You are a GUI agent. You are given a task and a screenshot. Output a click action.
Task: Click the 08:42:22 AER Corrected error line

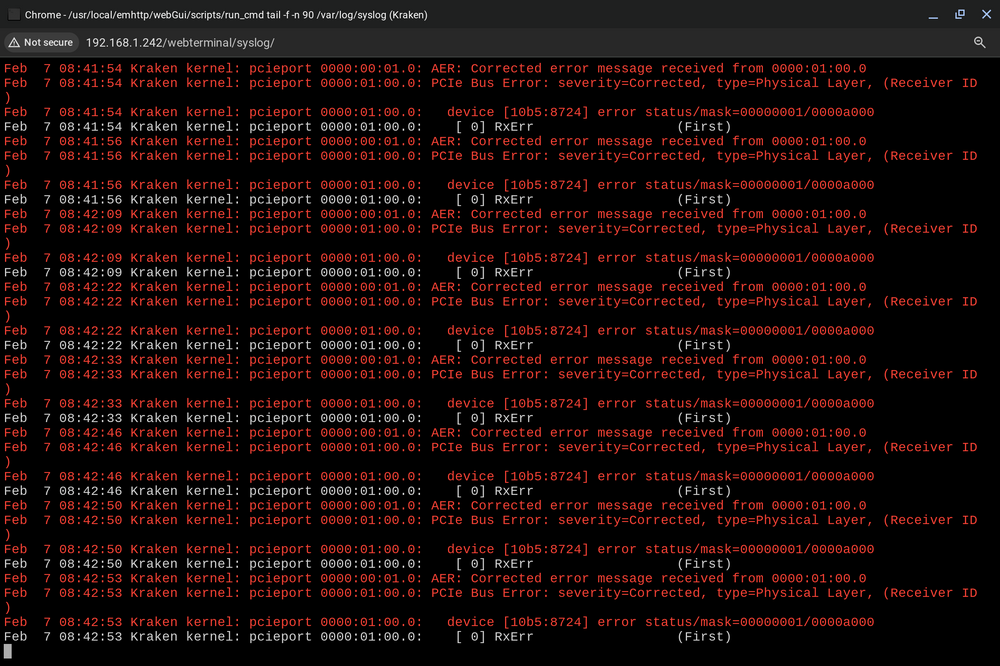435,287
